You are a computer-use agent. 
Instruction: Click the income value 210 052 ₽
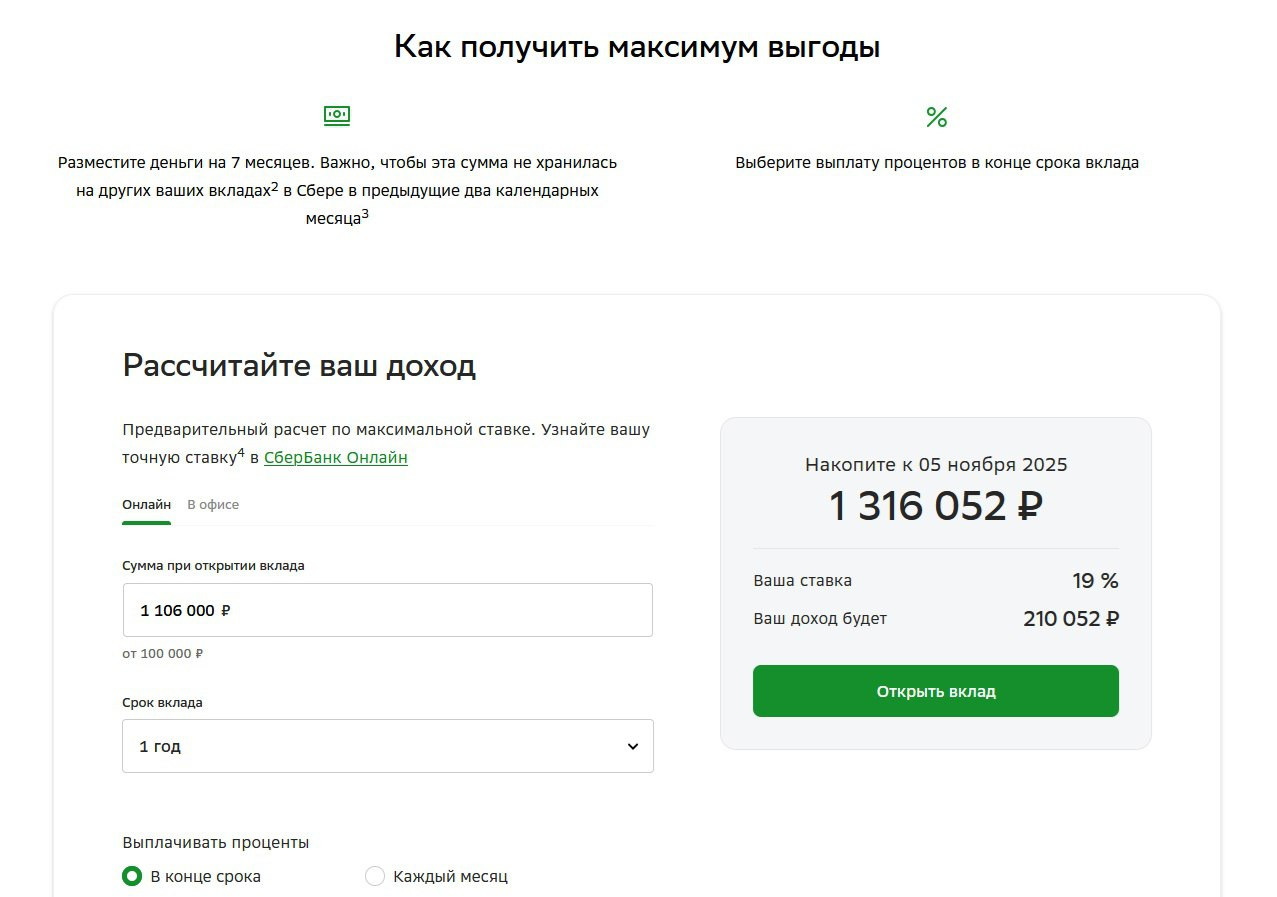click(1070, 619)
